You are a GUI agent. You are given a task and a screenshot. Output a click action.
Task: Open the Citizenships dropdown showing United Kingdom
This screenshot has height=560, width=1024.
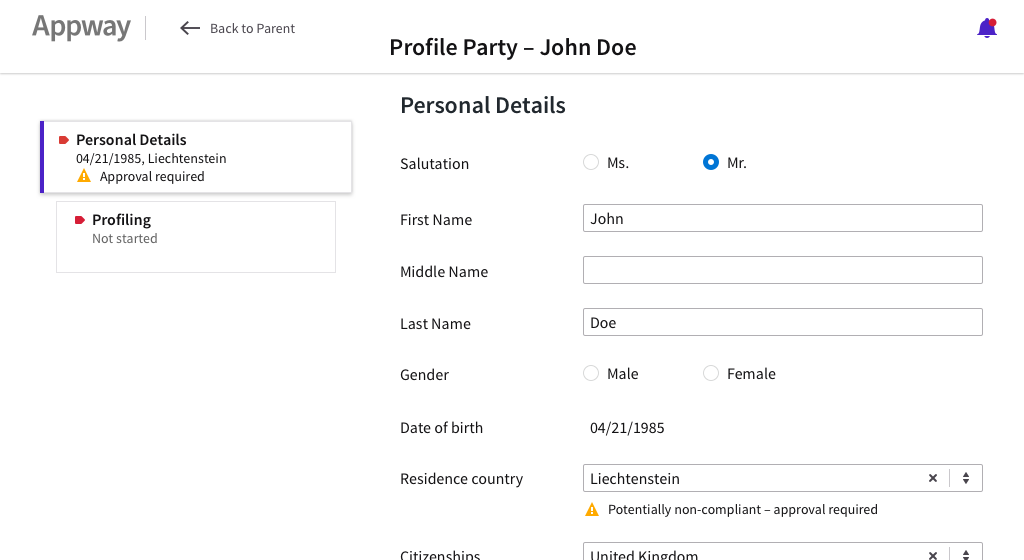[750, 553]
